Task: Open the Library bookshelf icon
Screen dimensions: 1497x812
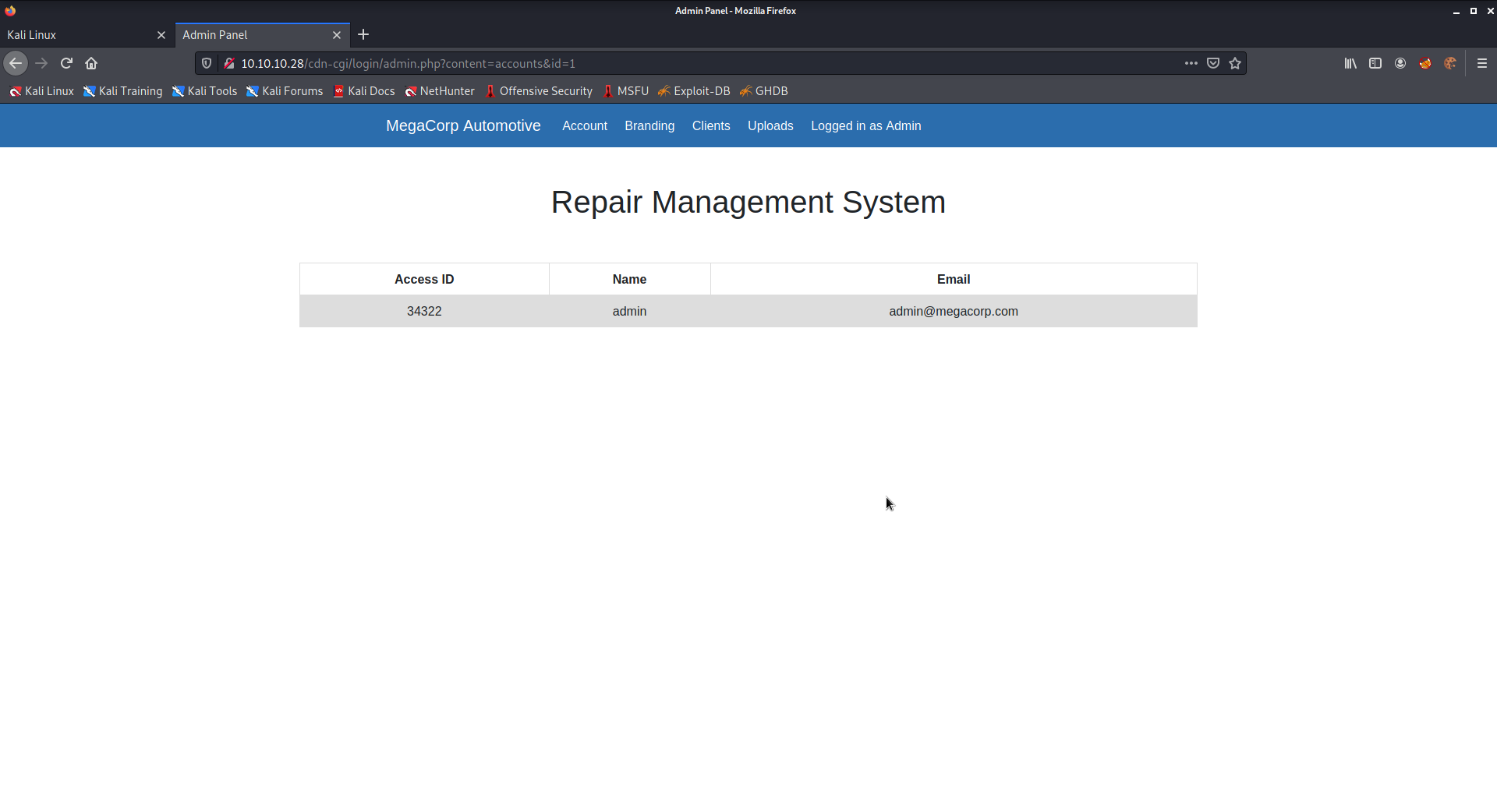Action: click(1350, 63)
